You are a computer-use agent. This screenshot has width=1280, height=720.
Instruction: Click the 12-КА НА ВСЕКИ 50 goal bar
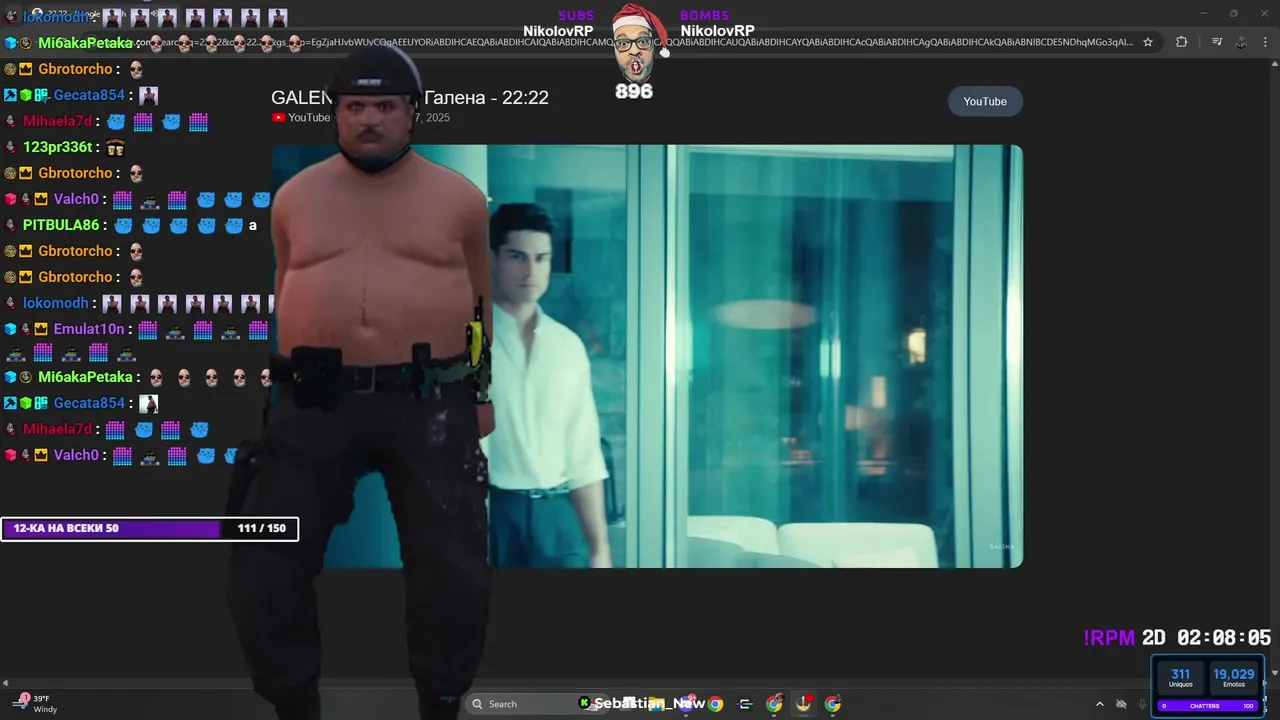coord(150,528)
